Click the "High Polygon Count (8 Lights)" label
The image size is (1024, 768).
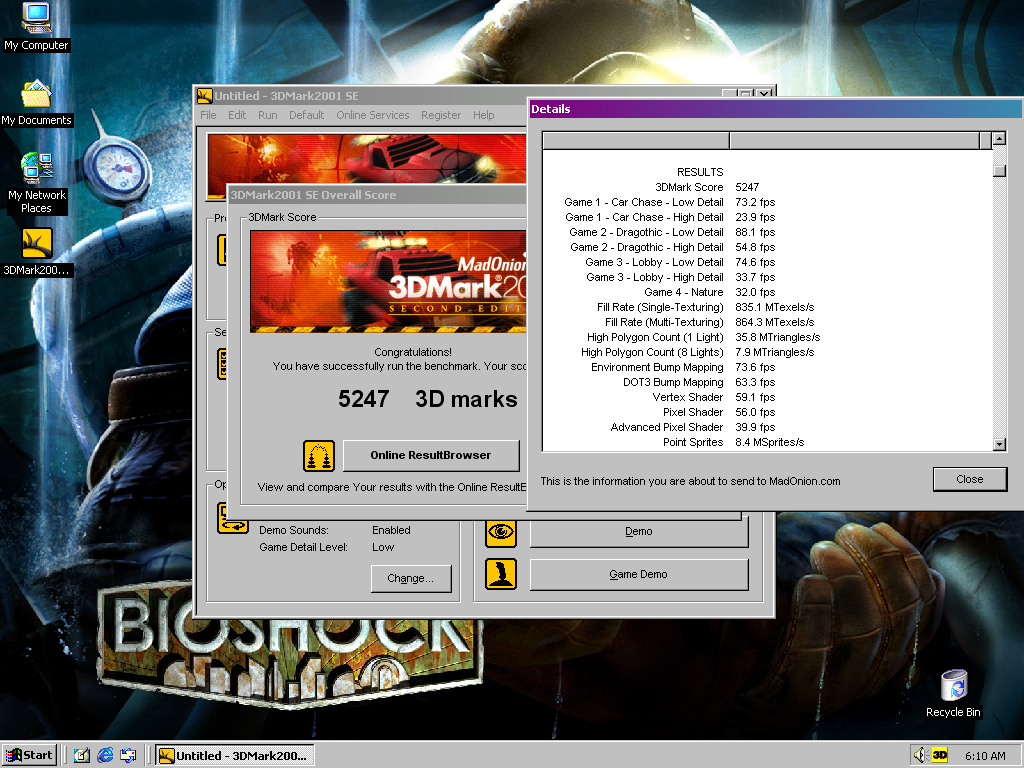coord(652,353)
